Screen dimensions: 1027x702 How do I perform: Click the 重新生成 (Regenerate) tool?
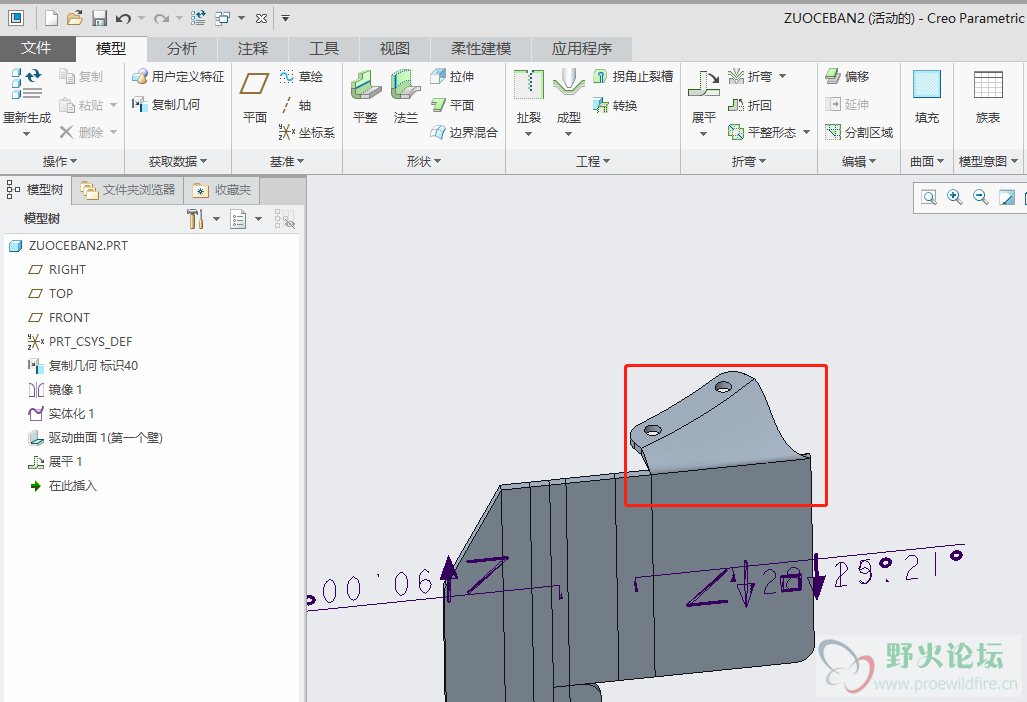coord(27,102)
